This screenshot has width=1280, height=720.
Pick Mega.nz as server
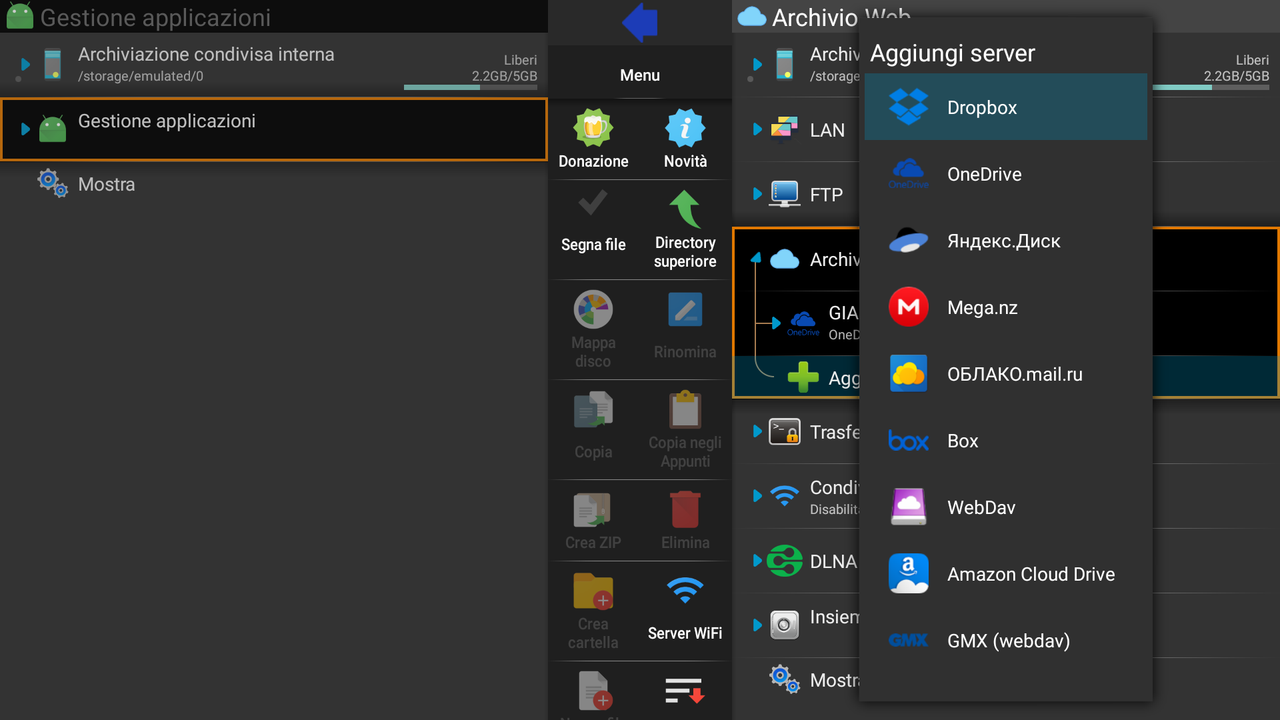[1005, 308]
